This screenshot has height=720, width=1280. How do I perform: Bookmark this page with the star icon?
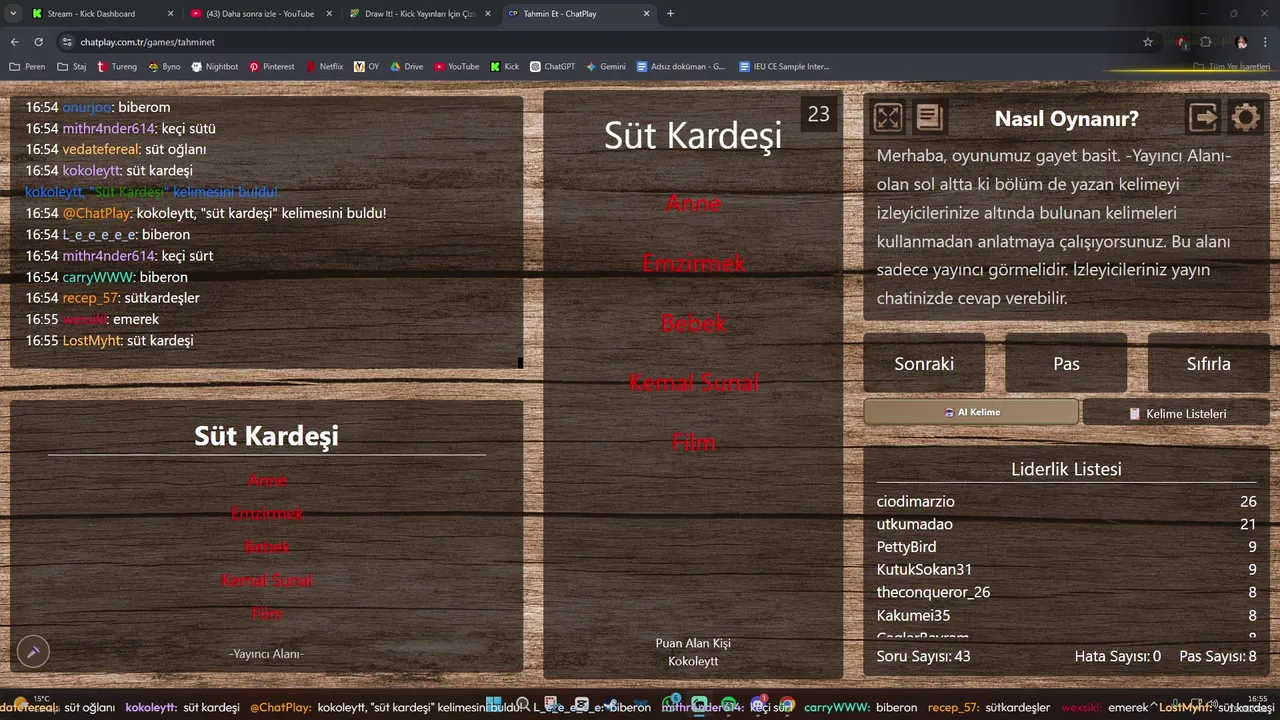click(x=1148, y=42)
